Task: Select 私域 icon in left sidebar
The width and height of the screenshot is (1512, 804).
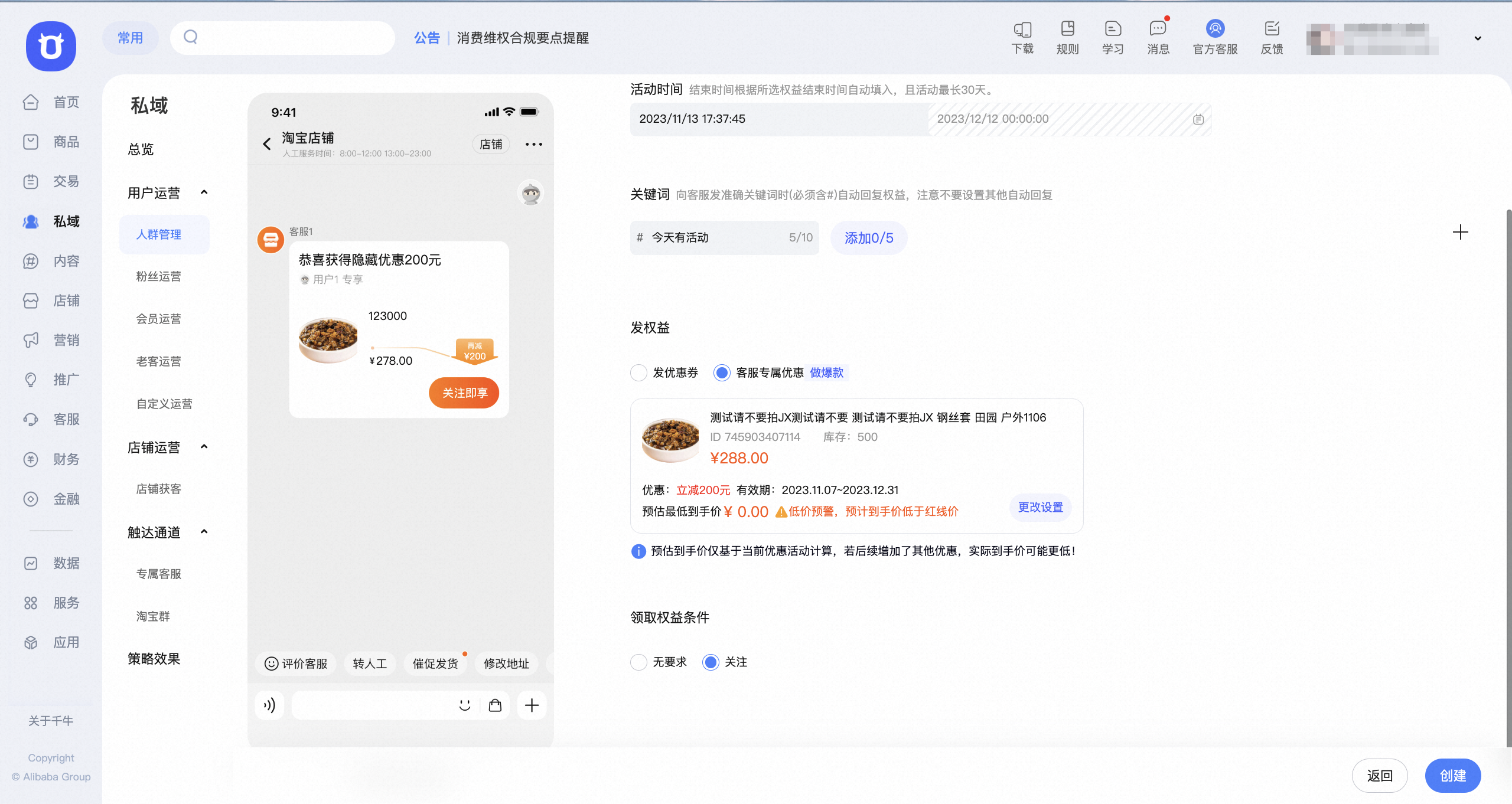Action: pos(31,221)
